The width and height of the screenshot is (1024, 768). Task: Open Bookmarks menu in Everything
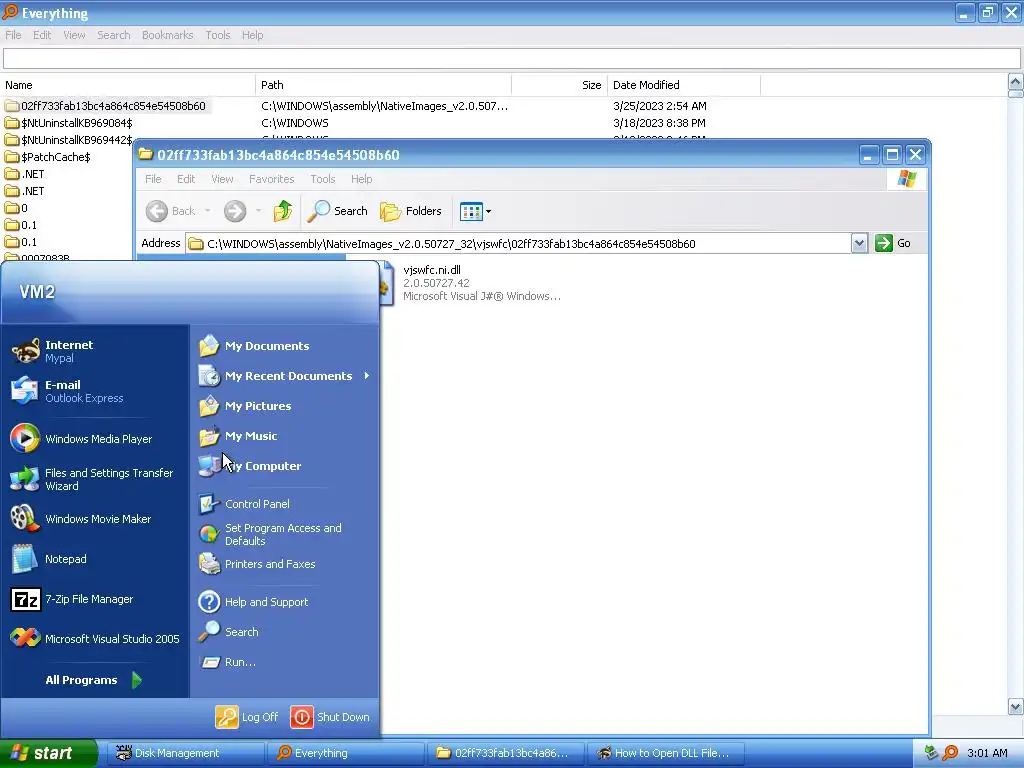pyautogui.click(x=167, y=35)
